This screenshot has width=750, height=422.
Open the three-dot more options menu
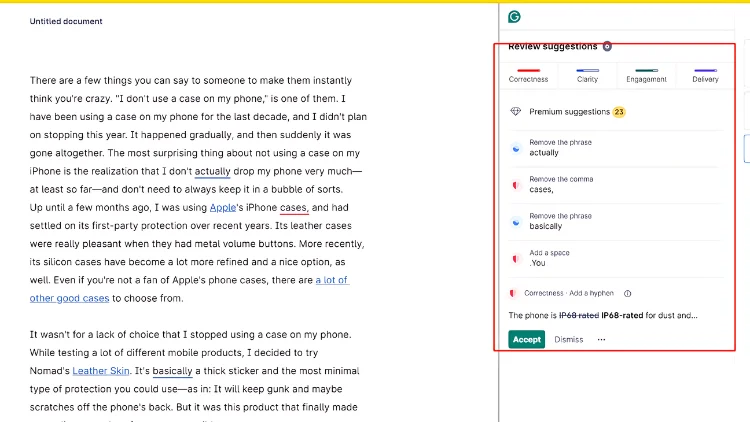pos(601,339)
